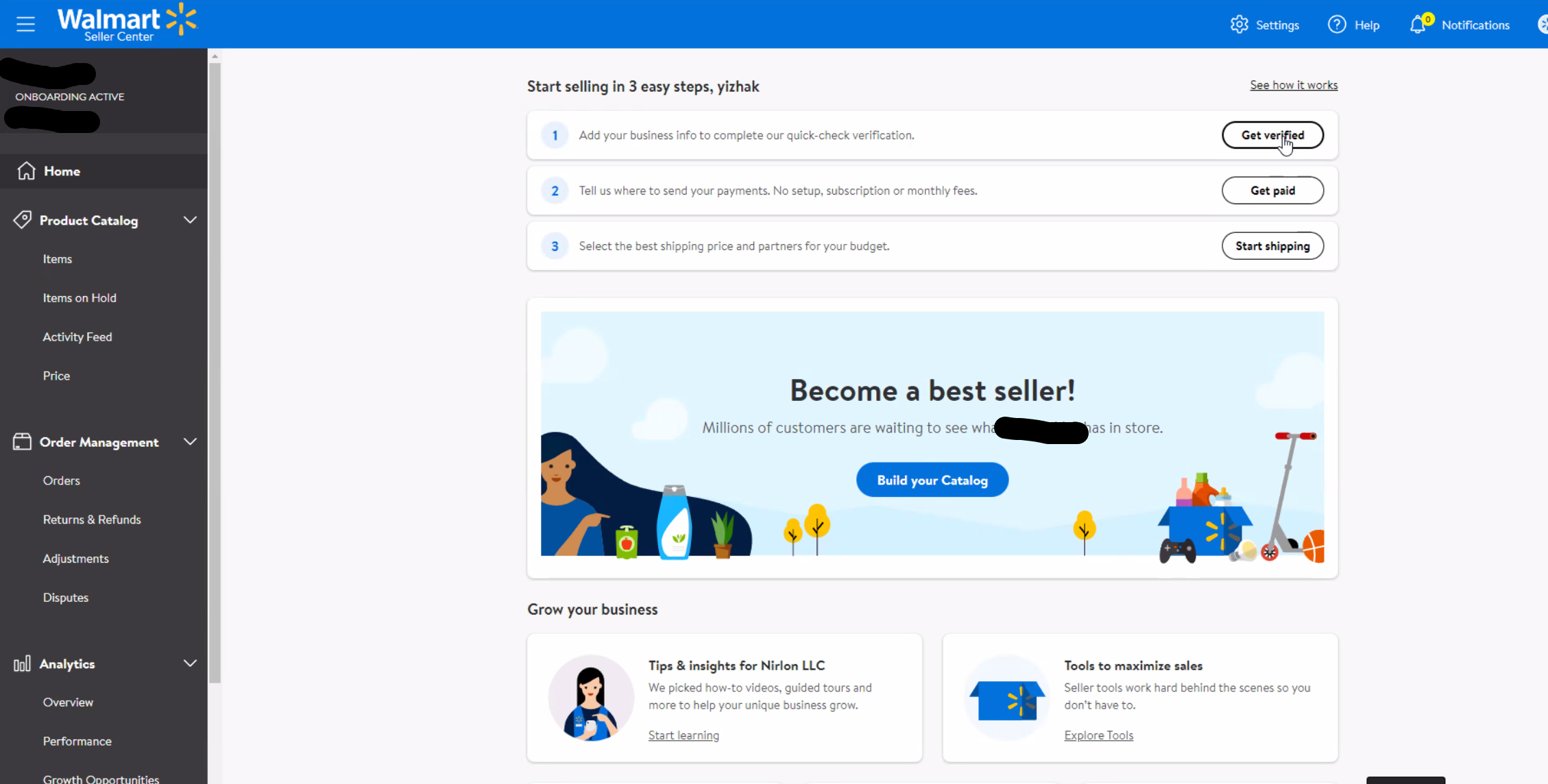Open the Items menu item
This screenshot has height=784, width=1548.
(x=57, y=258)
